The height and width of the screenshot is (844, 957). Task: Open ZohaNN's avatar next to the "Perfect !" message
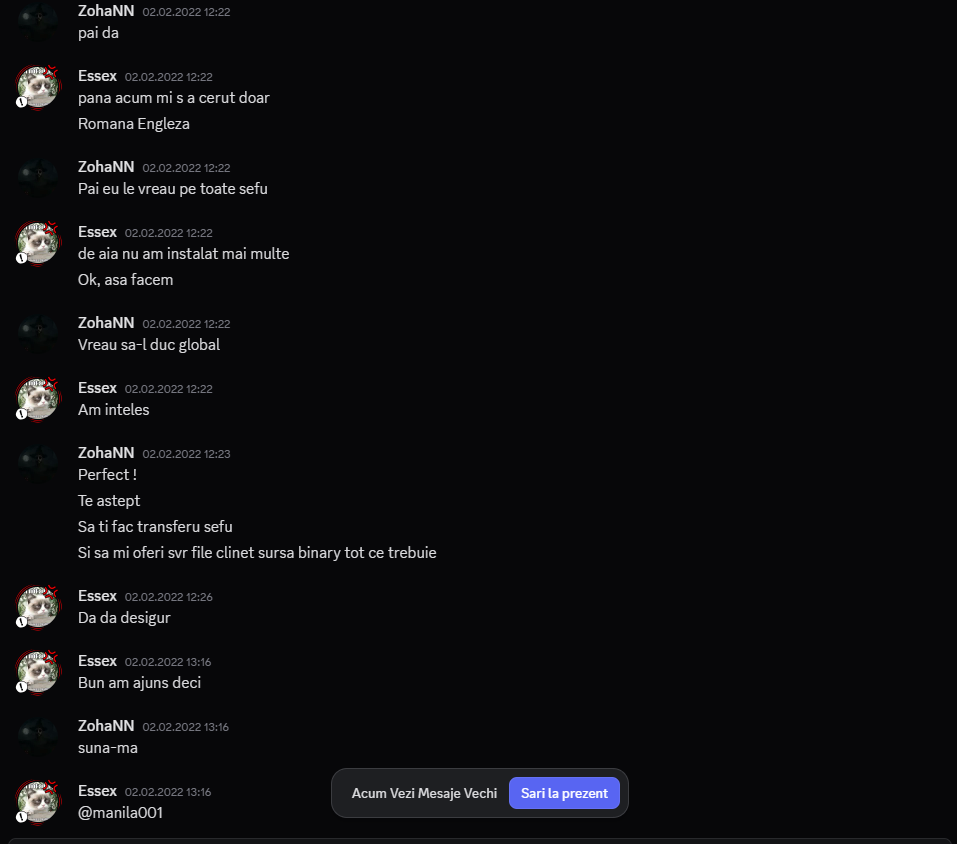point(38,464)
